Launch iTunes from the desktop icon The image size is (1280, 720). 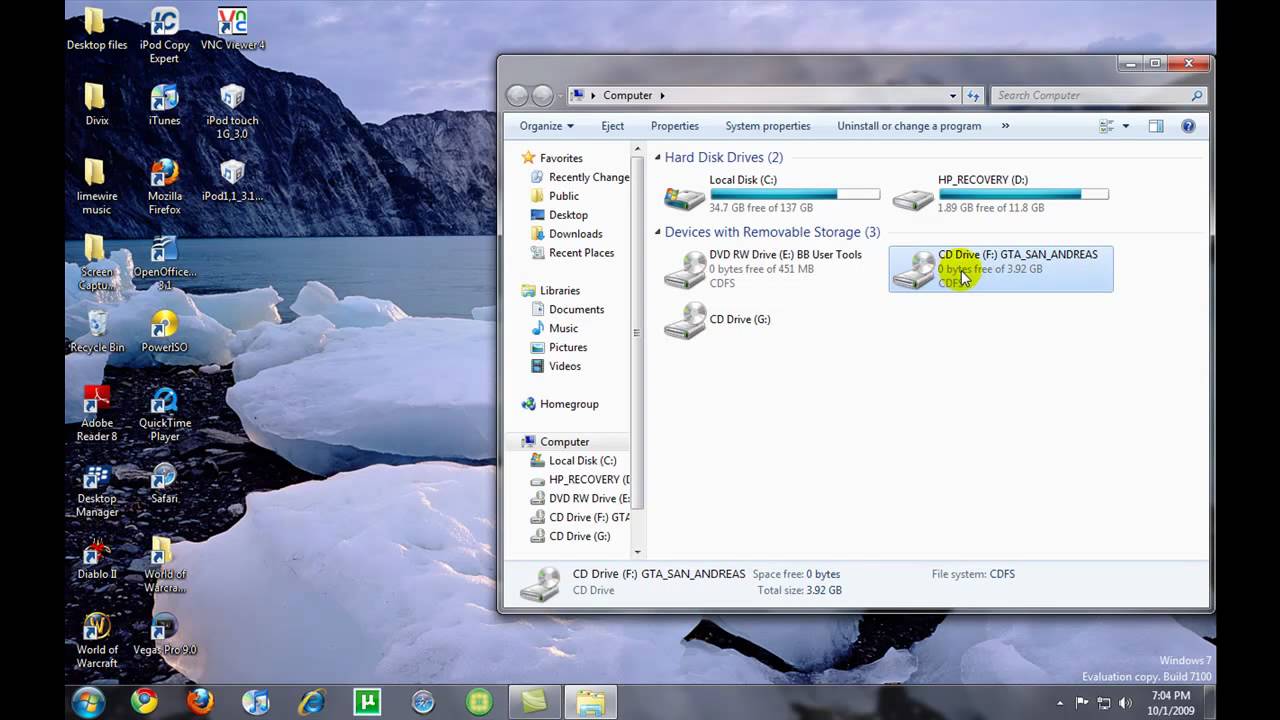(164, 104)
